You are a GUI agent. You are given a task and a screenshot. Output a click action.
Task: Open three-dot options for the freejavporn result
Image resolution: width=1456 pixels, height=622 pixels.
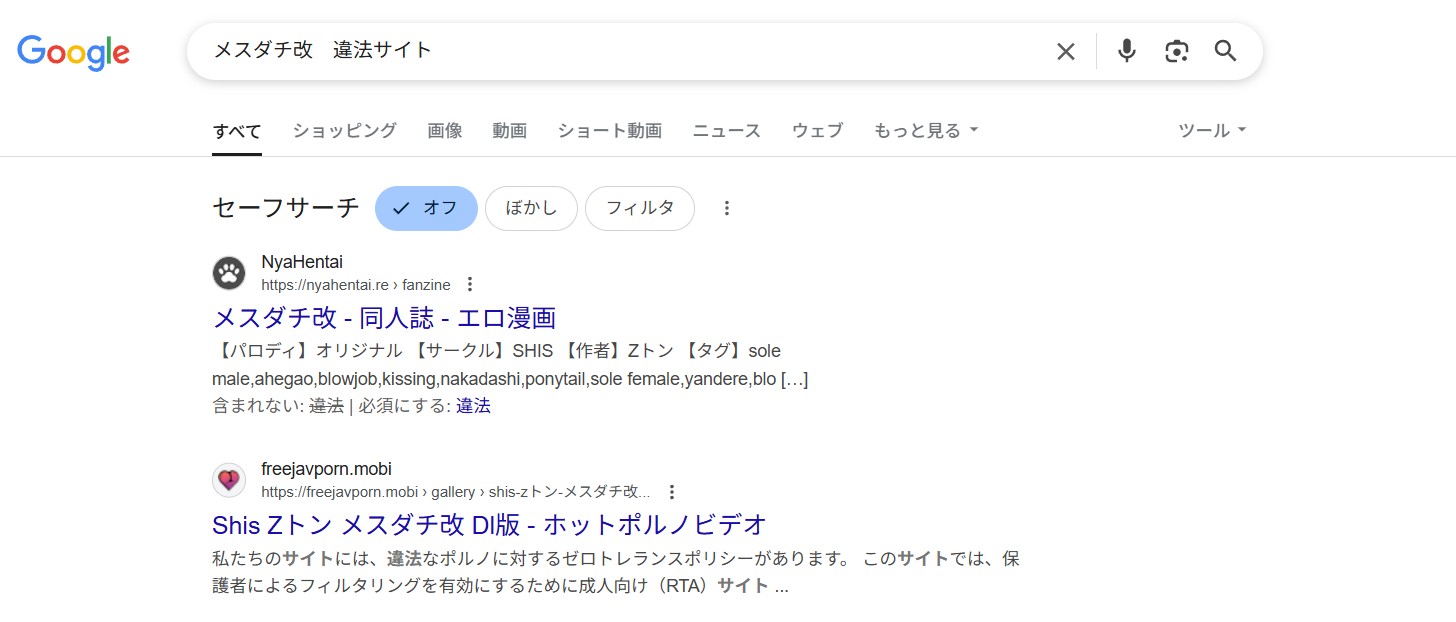point(672,492)
